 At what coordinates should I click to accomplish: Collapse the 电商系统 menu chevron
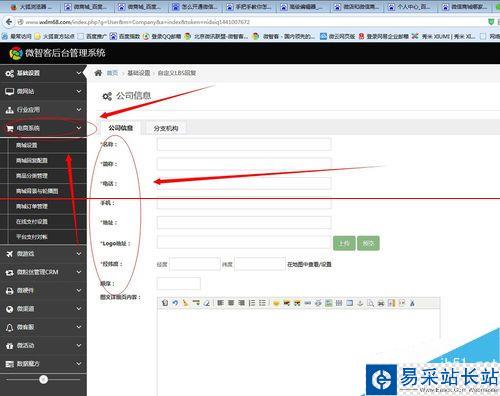coord(79,128)
